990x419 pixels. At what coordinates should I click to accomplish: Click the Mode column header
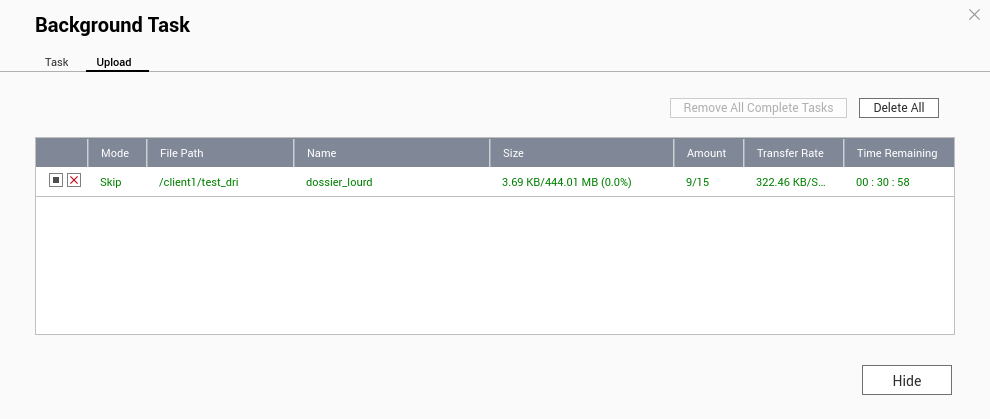tap(115, 153)
